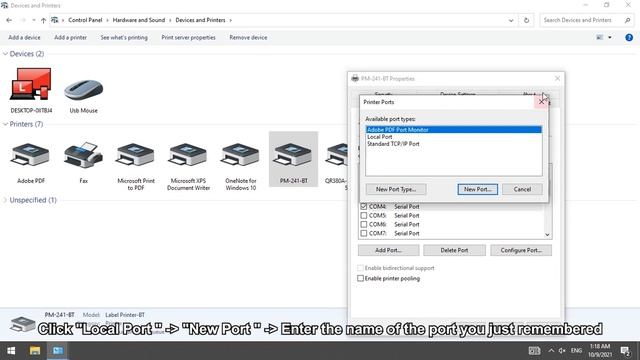Select the DESKTOP-0IT8J4 computer device icon

click(x=31, y=84)
